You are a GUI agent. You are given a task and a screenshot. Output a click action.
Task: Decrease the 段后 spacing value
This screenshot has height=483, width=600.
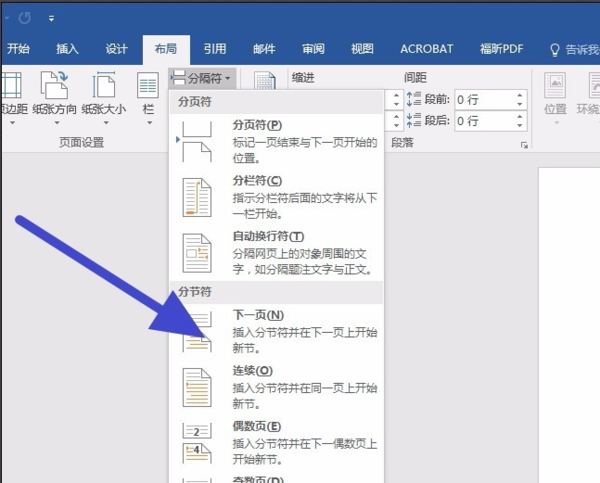520,126
